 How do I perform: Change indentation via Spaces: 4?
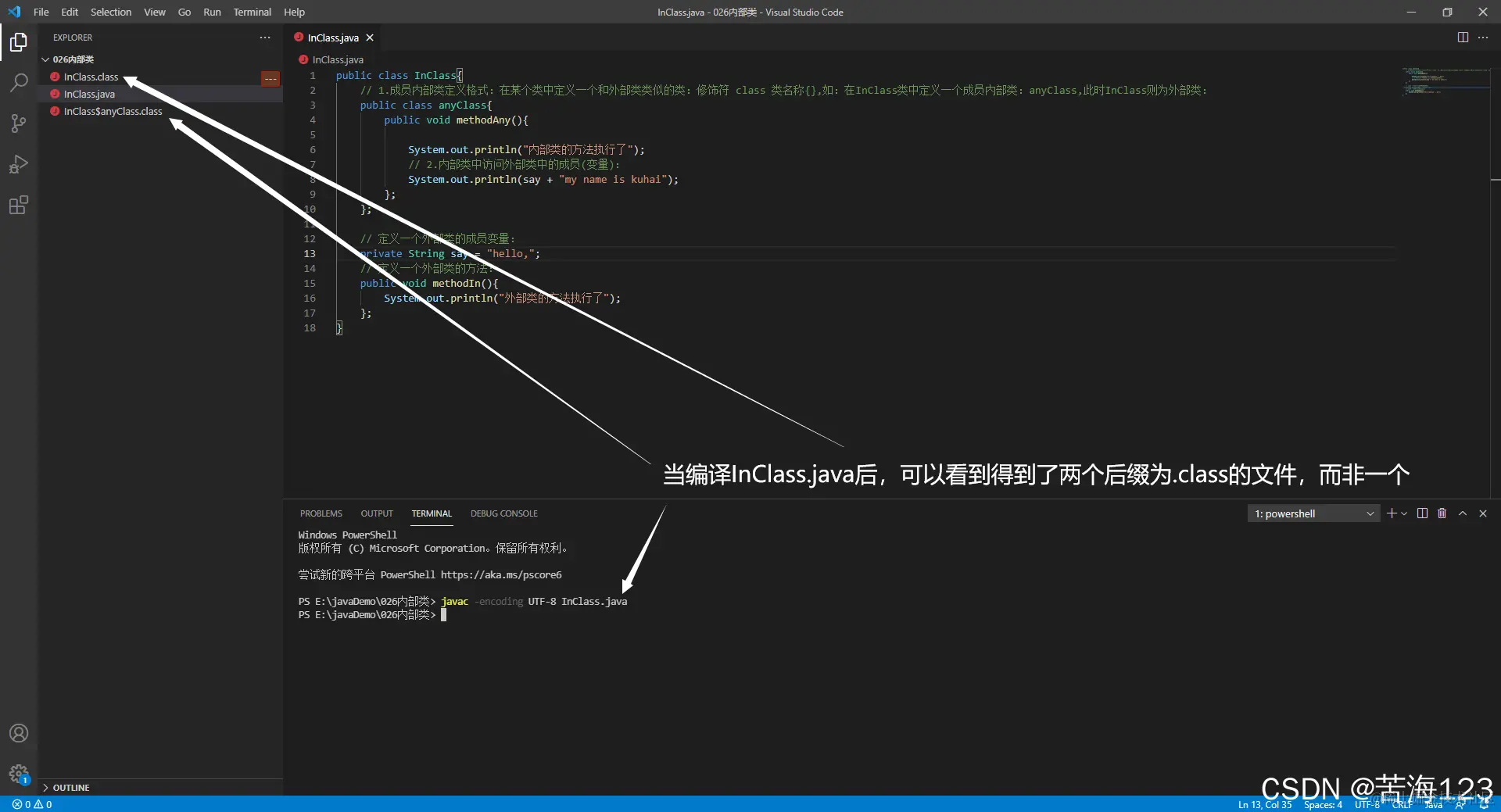(x=1323, y=804)
